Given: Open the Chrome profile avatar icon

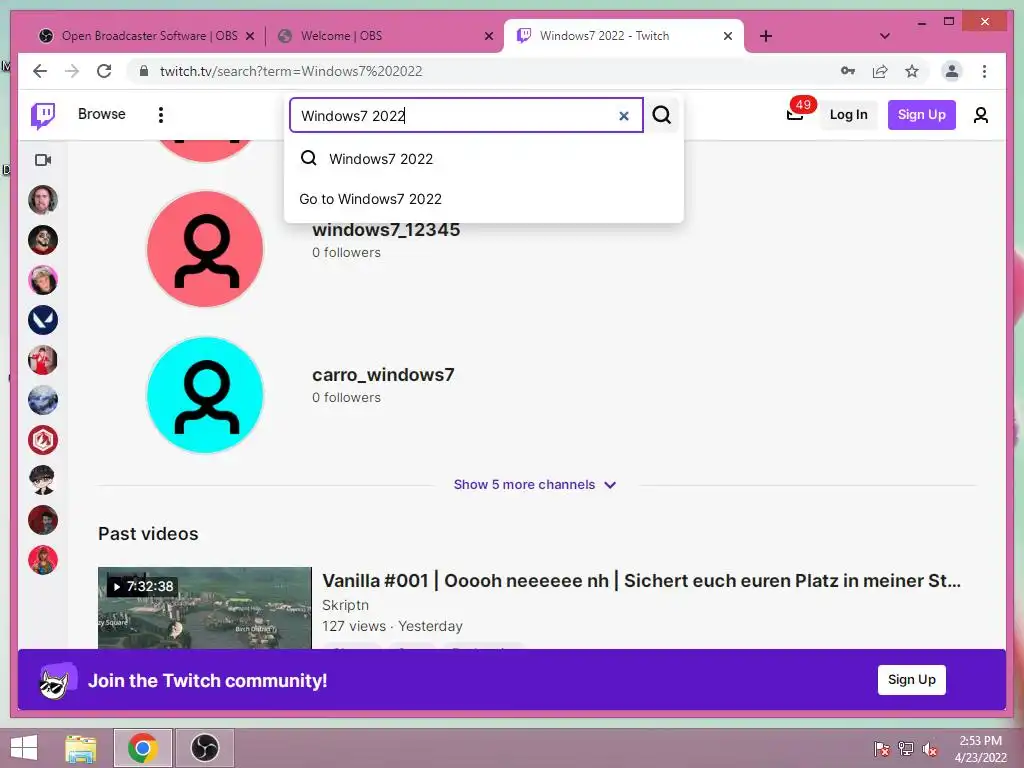Looking at the screenshot, I should 952,71.
